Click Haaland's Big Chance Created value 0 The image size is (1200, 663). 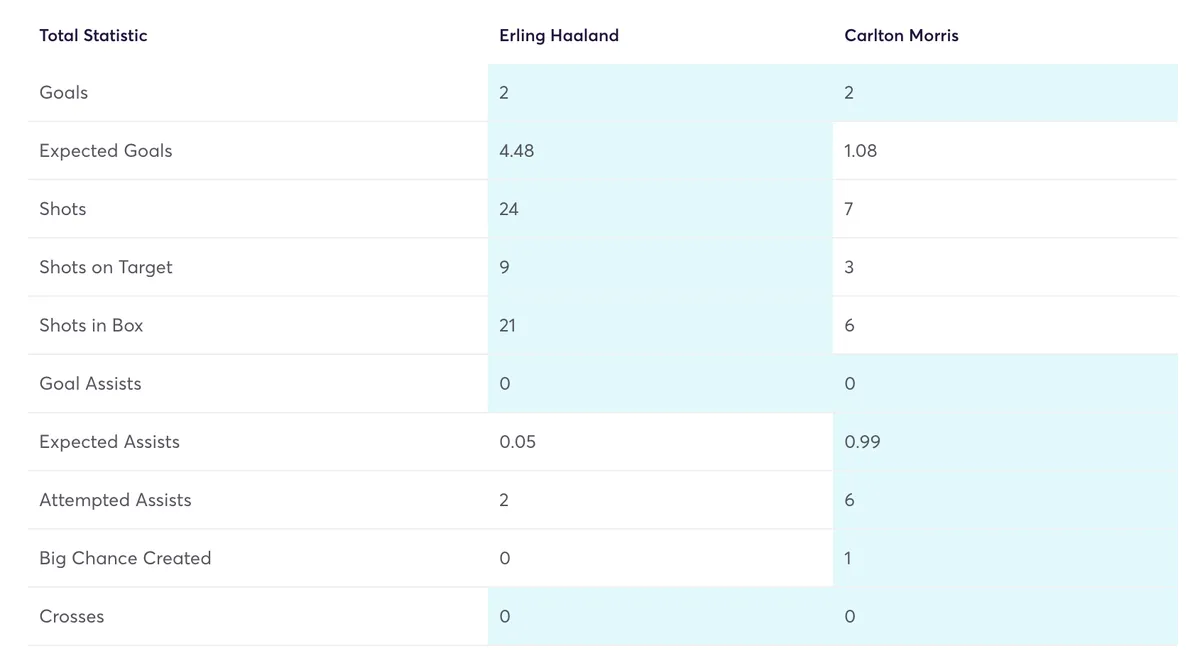pos(504,558)
